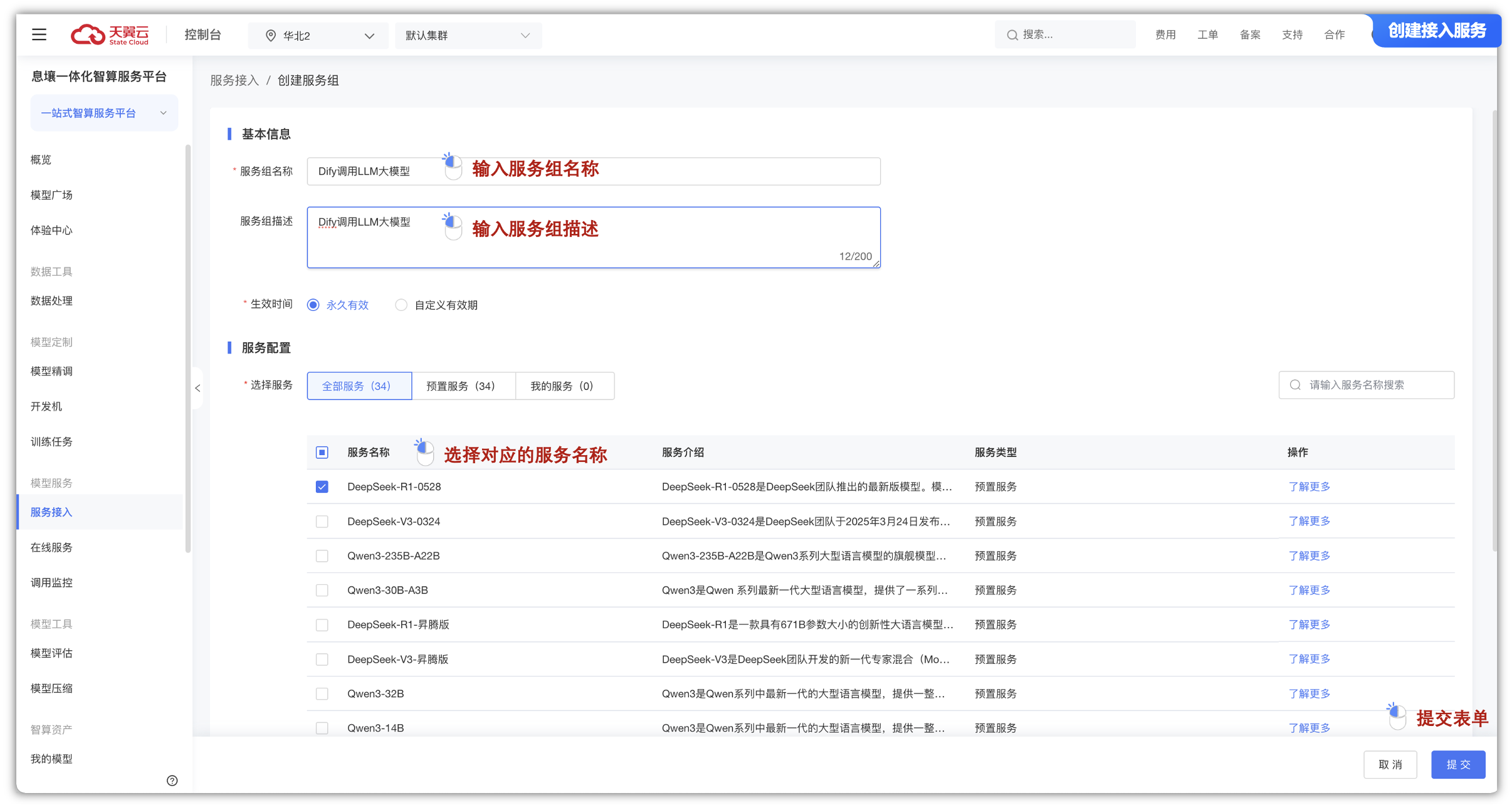Click 了解更多 for DeepSeek-V3-0324
The width and height of the screenshot is (1512, 810).
(x=1309, y=521)
